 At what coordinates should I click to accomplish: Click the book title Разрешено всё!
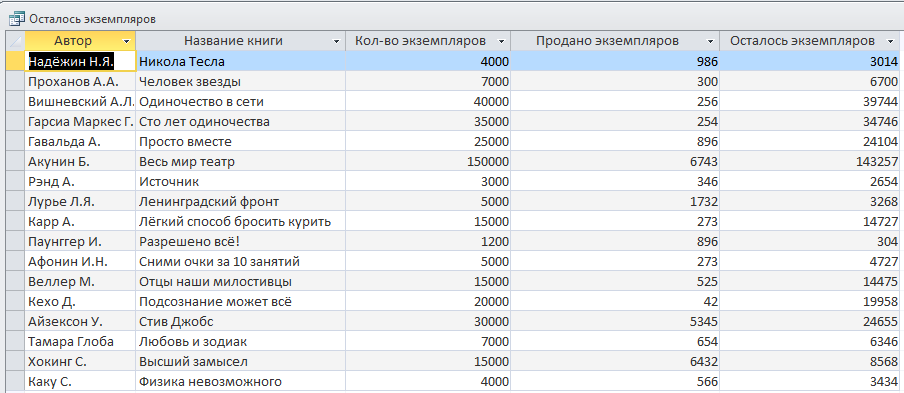tap(189, 242)
